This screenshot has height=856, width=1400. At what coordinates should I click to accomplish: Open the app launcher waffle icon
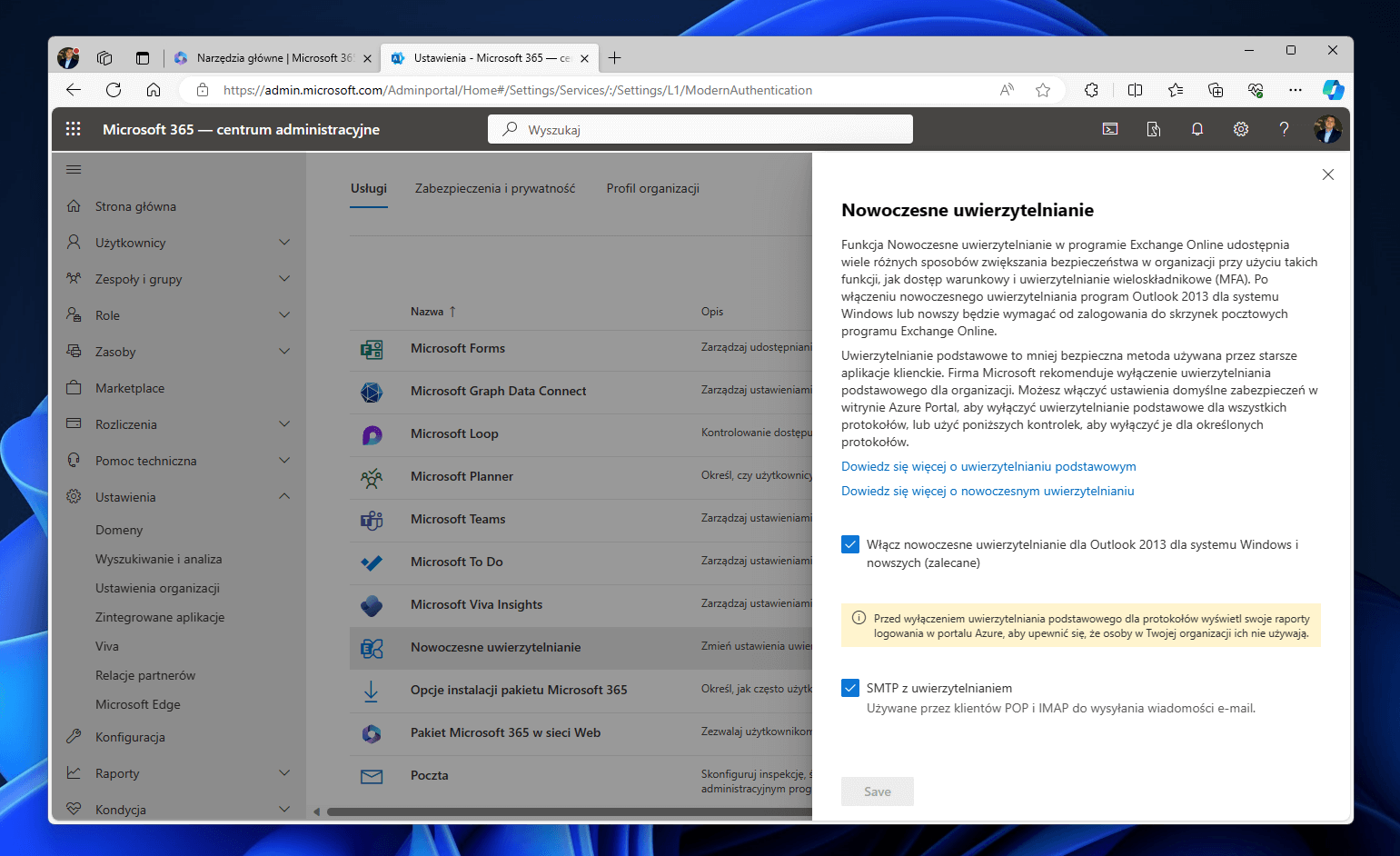click(74, 129)
